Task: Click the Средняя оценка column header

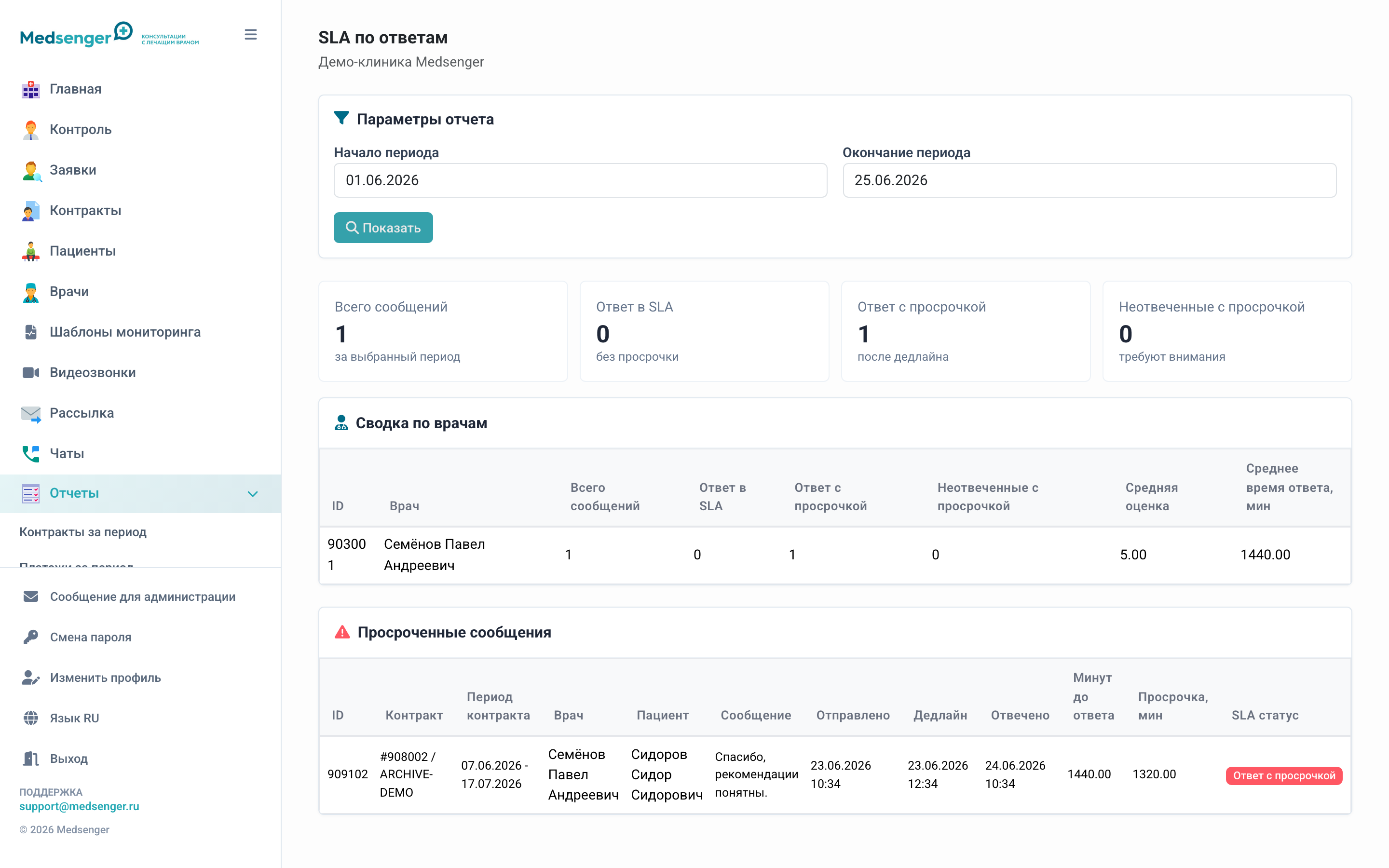Action: 1151,497
